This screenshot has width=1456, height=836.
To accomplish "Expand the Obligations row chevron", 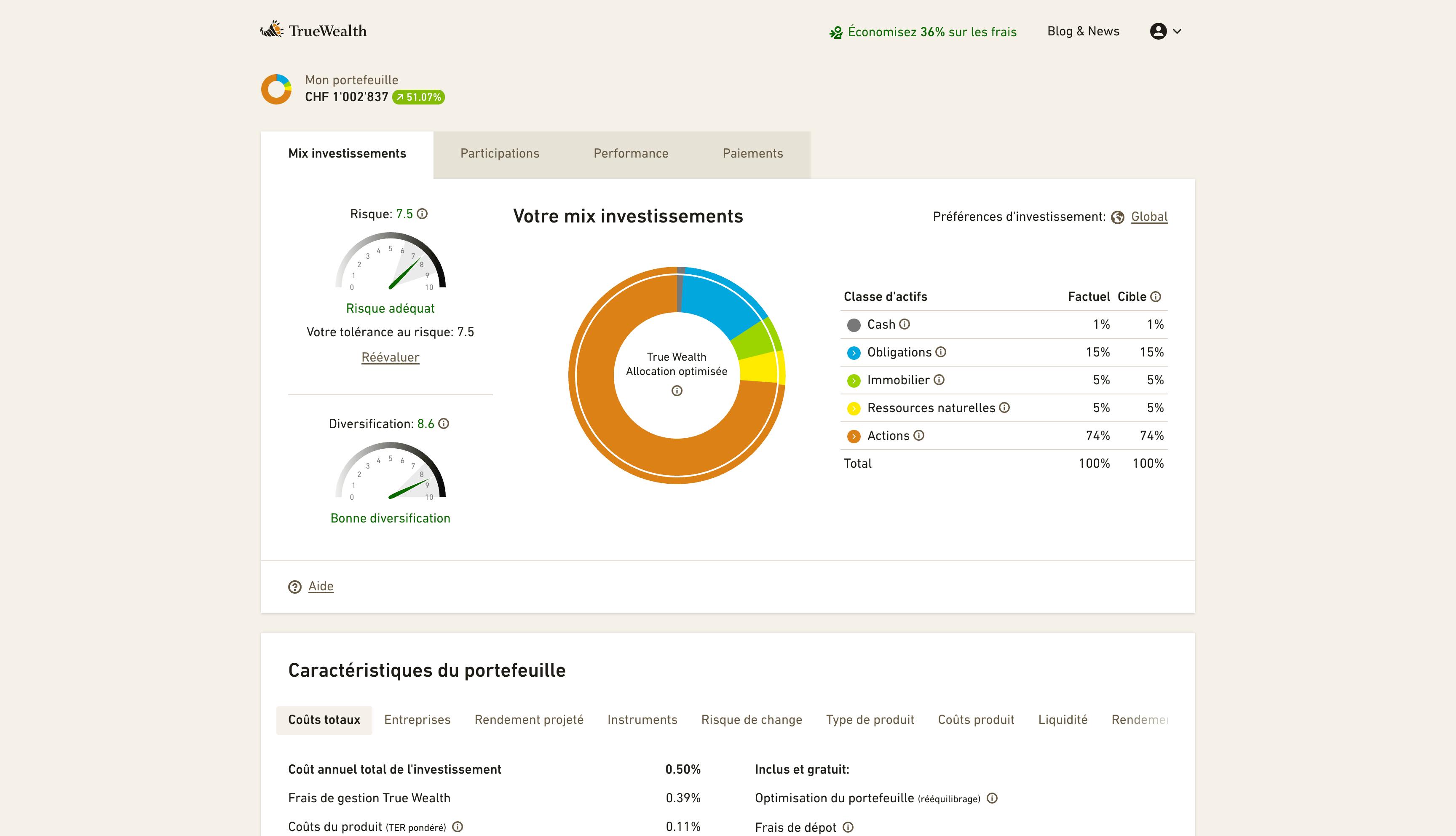I will [854, 353].
